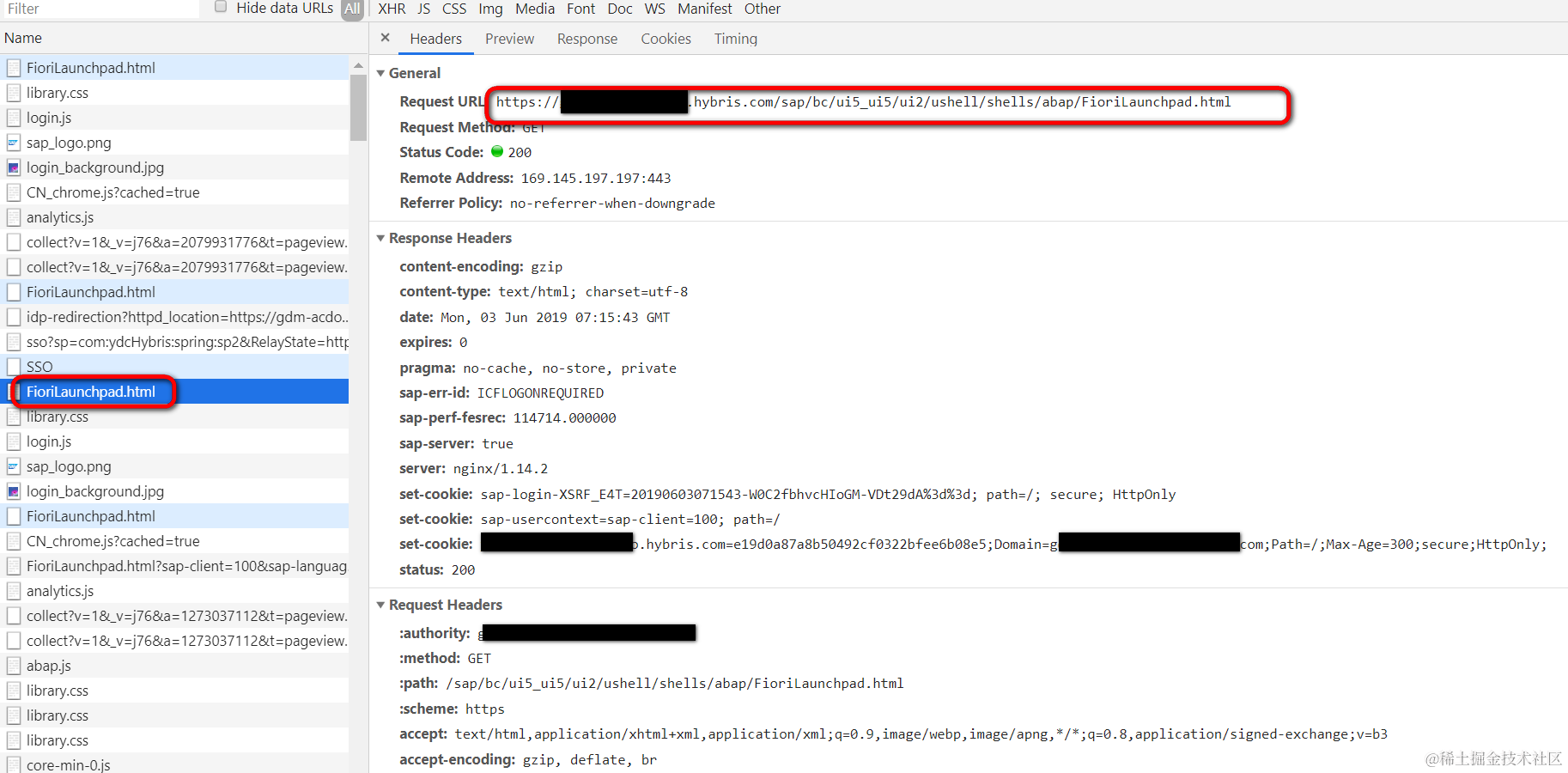Switch to the Cookies tab

point(665,39)
